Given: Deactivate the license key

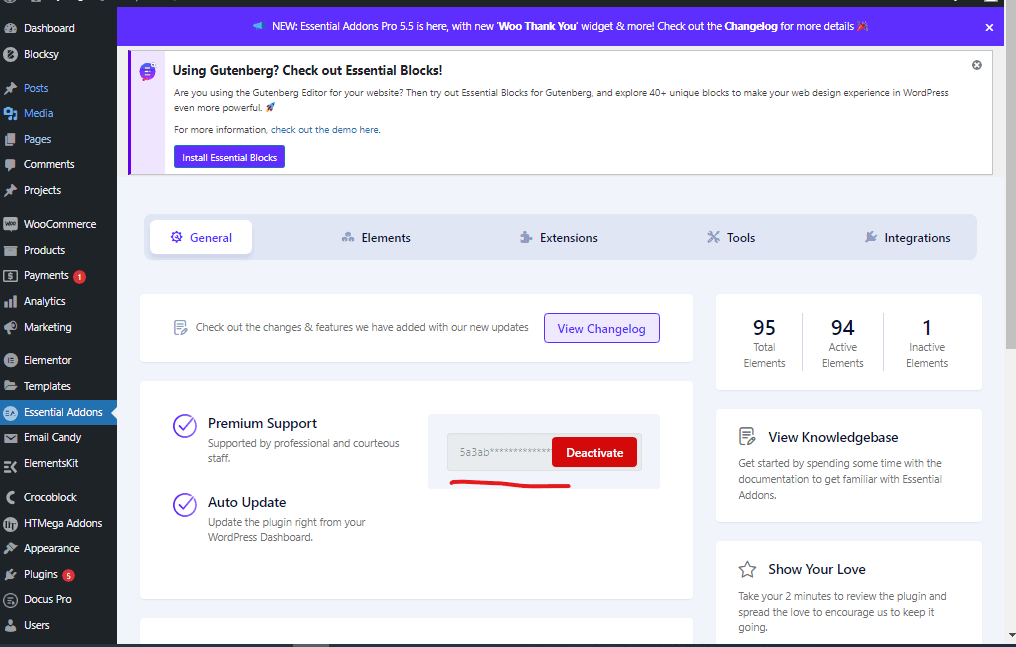Looking at the screenshot, I should 594,452.
